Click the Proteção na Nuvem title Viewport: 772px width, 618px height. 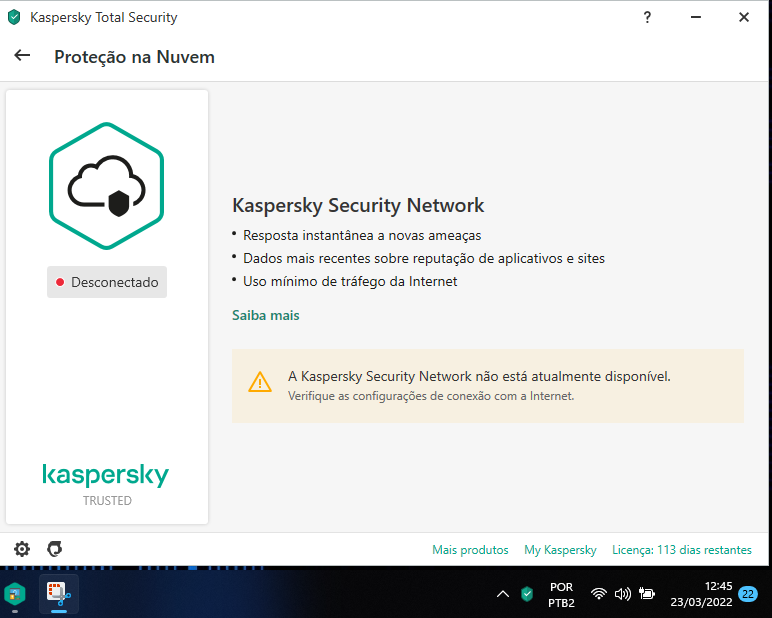pos(134,57)
